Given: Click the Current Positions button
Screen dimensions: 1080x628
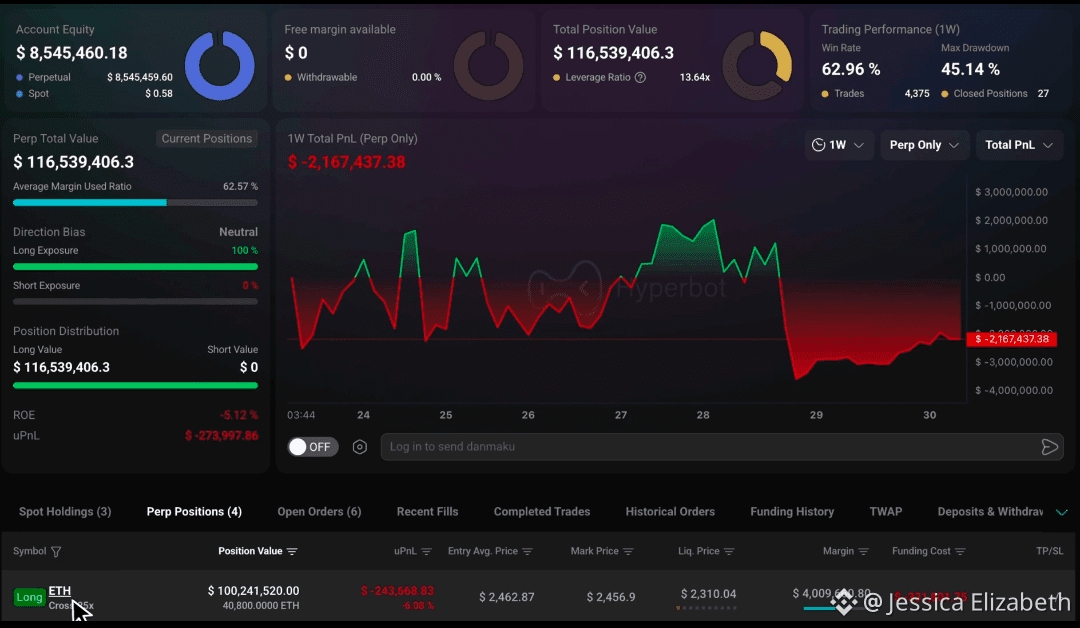Looking at the screenshot, I should [x=207, y=138].
